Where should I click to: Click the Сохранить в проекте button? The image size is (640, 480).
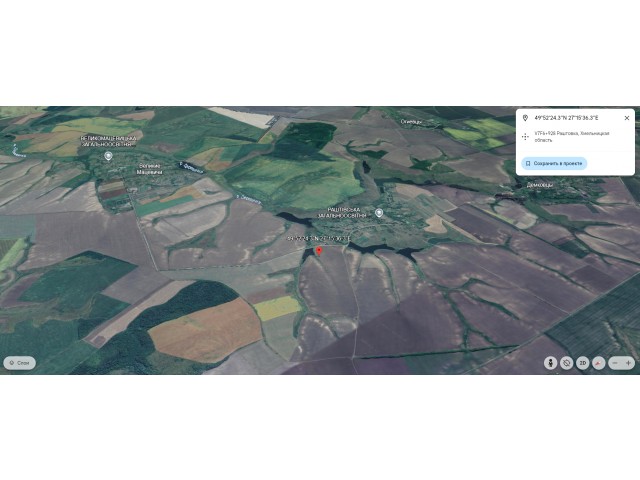tap(554, 163)
